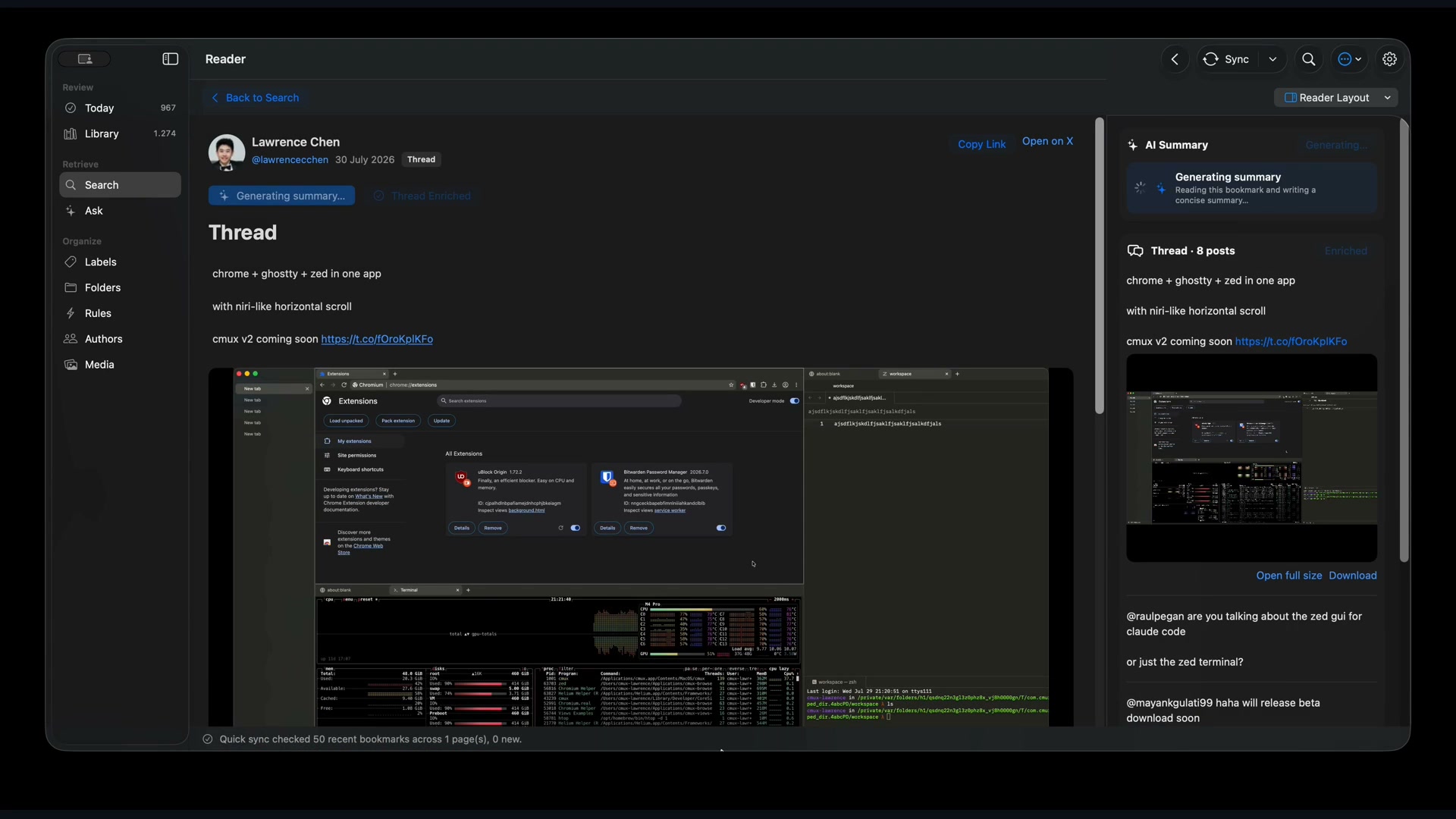1456x819 pixels.
Task: Click the large Thread heading in the article
Action: point(243,232)
